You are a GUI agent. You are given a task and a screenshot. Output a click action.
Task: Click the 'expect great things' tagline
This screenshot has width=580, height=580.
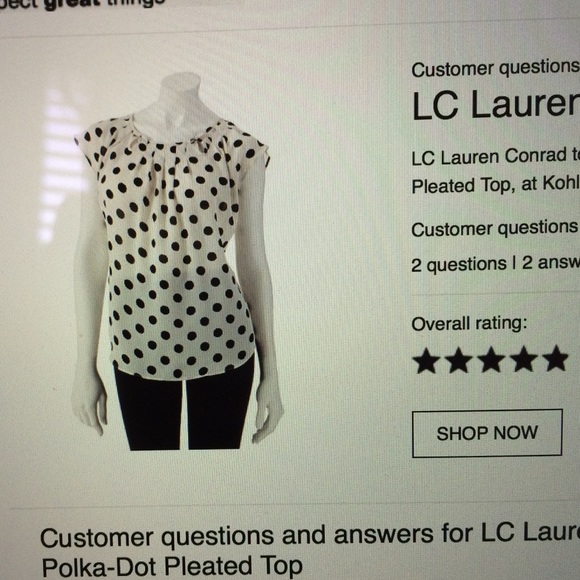(83, 4)
